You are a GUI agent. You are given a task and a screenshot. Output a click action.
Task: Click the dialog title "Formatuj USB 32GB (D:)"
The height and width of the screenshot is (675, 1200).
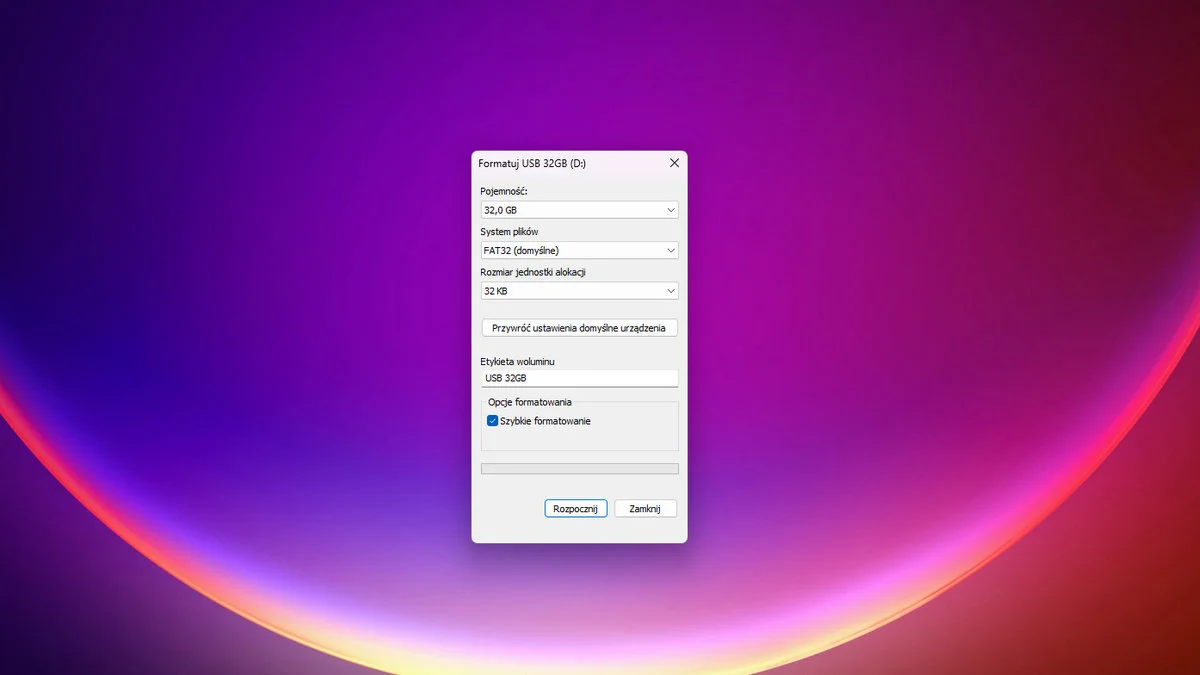[530, 162]
